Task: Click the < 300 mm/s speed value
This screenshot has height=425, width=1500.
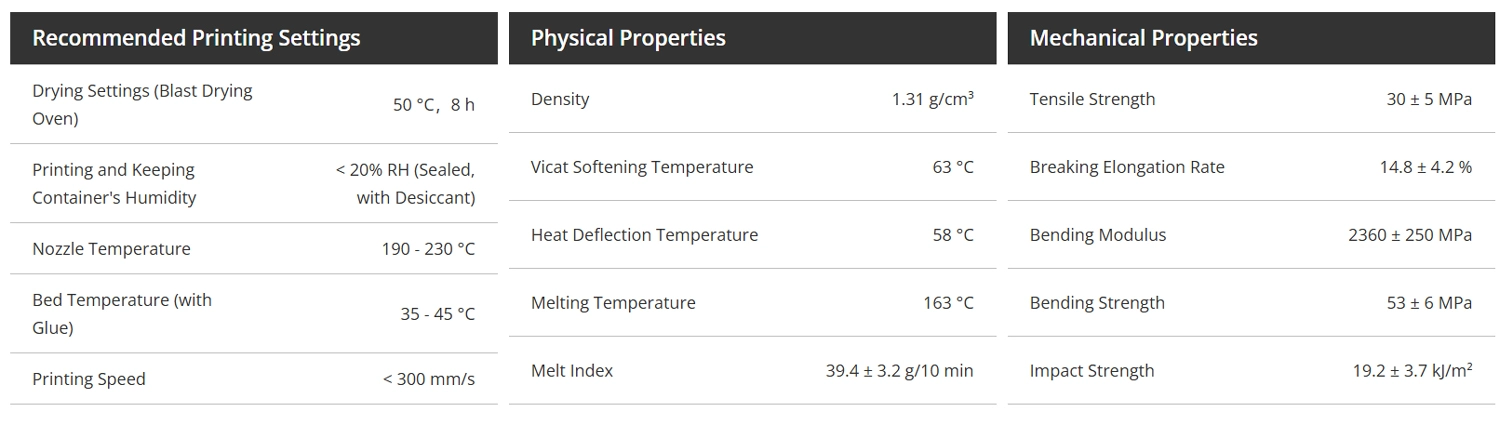Action: (x=428, y=380)
